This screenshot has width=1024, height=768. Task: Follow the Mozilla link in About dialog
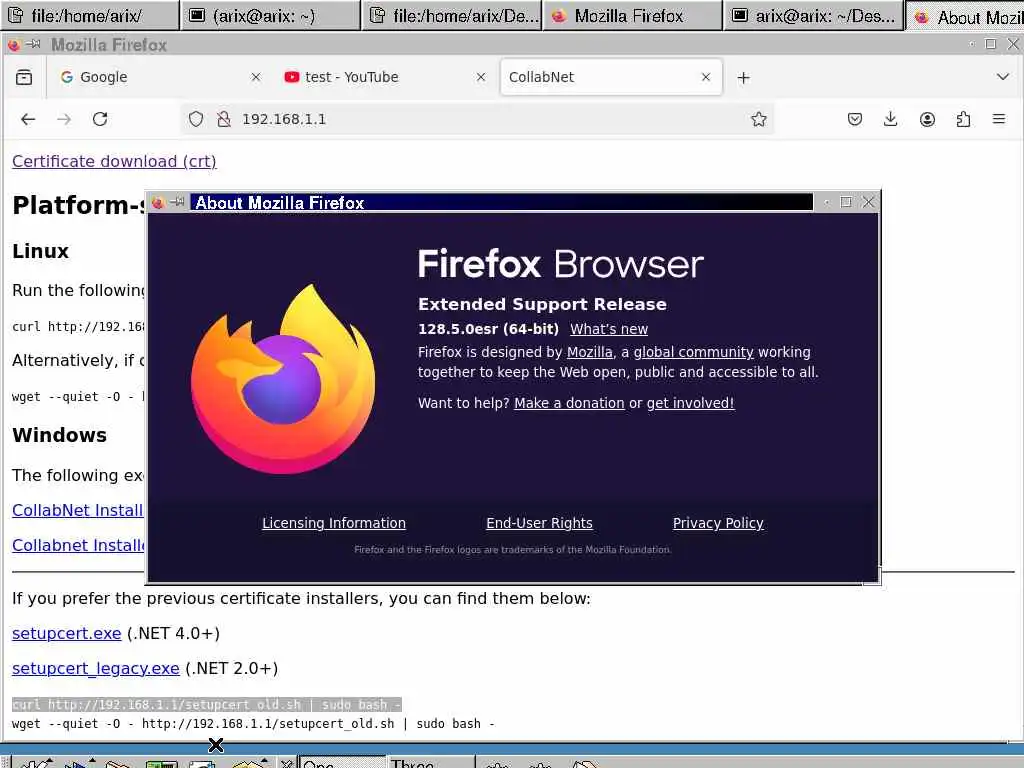click(590, 352)
